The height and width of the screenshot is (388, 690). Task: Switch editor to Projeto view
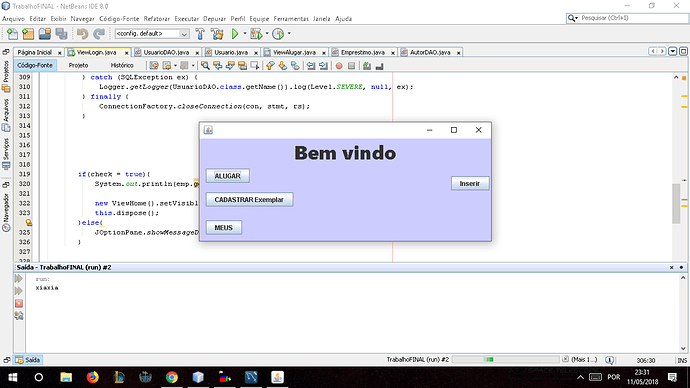pyautogui.click(x=78, y=65)
